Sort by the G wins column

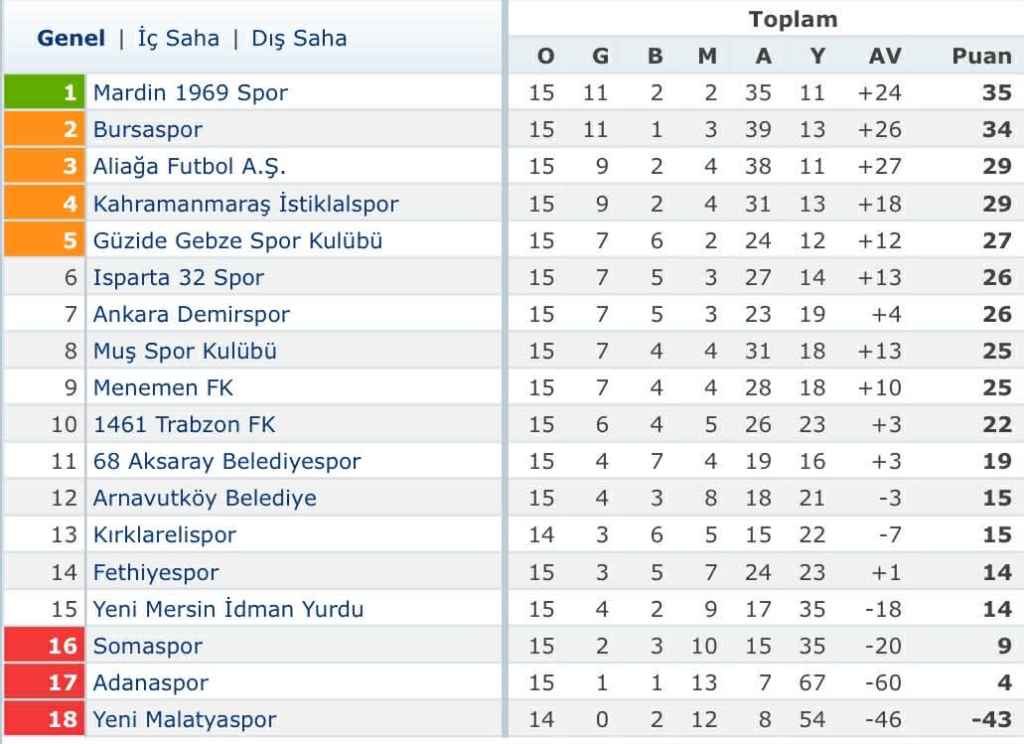click(599, 56)
